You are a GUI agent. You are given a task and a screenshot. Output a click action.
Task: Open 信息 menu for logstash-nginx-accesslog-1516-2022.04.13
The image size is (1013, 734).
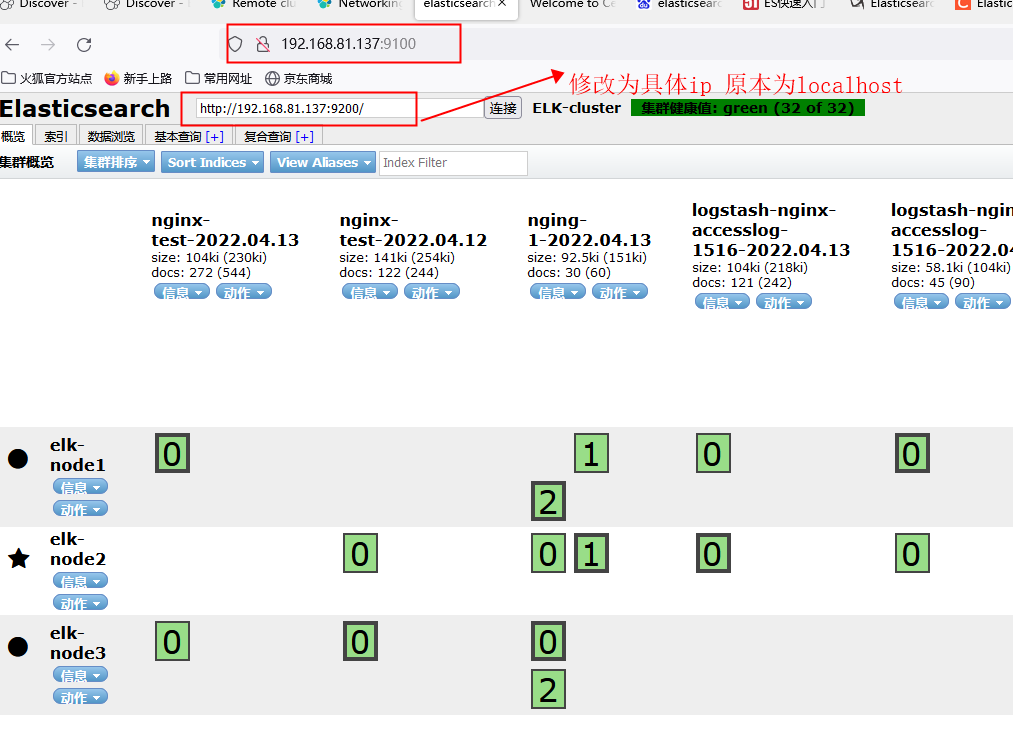(722, 302)
